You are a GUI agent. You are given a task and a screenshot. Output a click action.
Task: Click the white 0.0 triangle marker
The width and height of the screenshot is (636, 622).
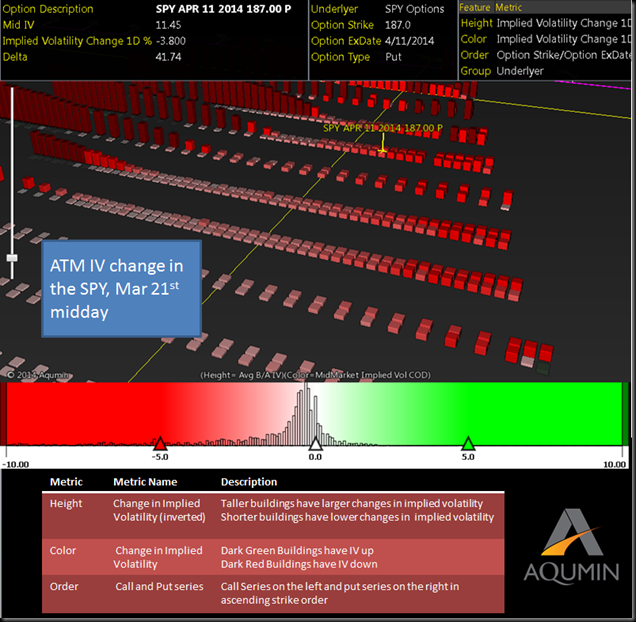pyautogui.click(x=316, y=444)
